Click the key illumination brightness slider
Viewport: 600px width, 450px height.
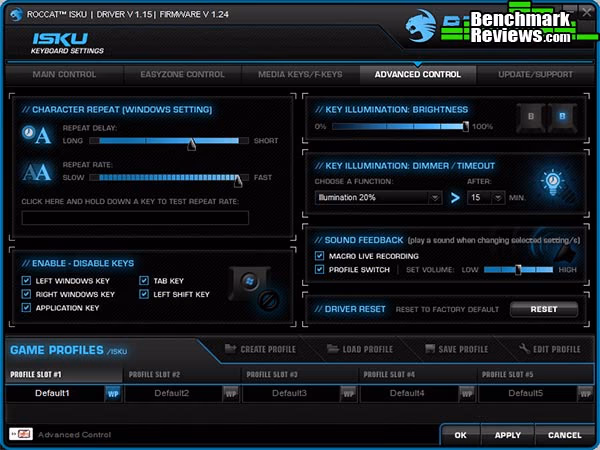pos(400,126)
